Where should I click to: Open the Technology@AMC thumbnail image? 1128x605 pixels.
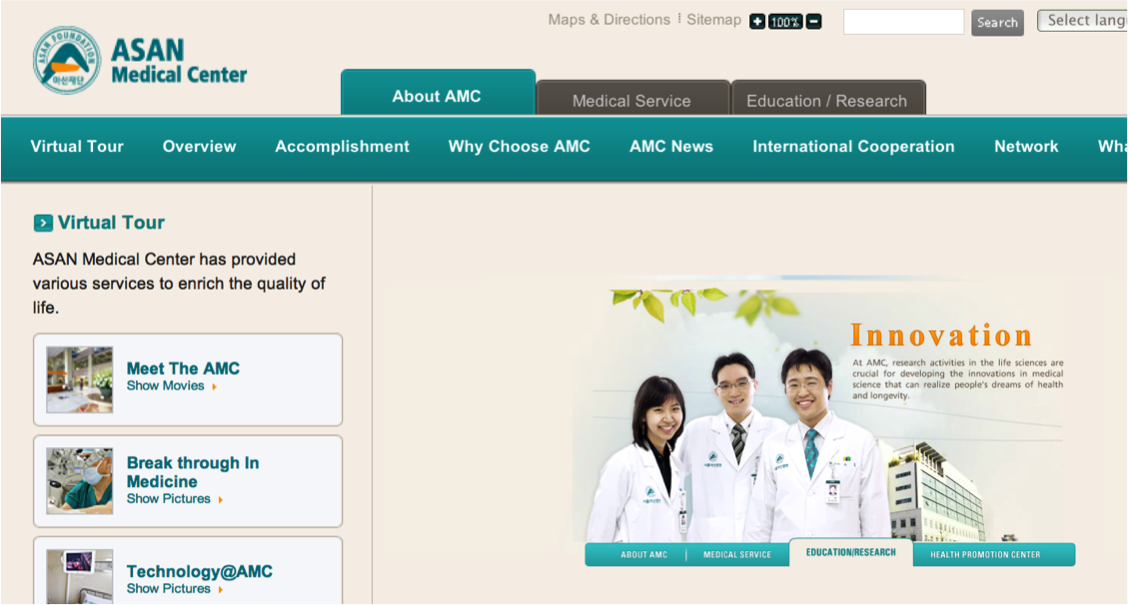click(80, 577)
